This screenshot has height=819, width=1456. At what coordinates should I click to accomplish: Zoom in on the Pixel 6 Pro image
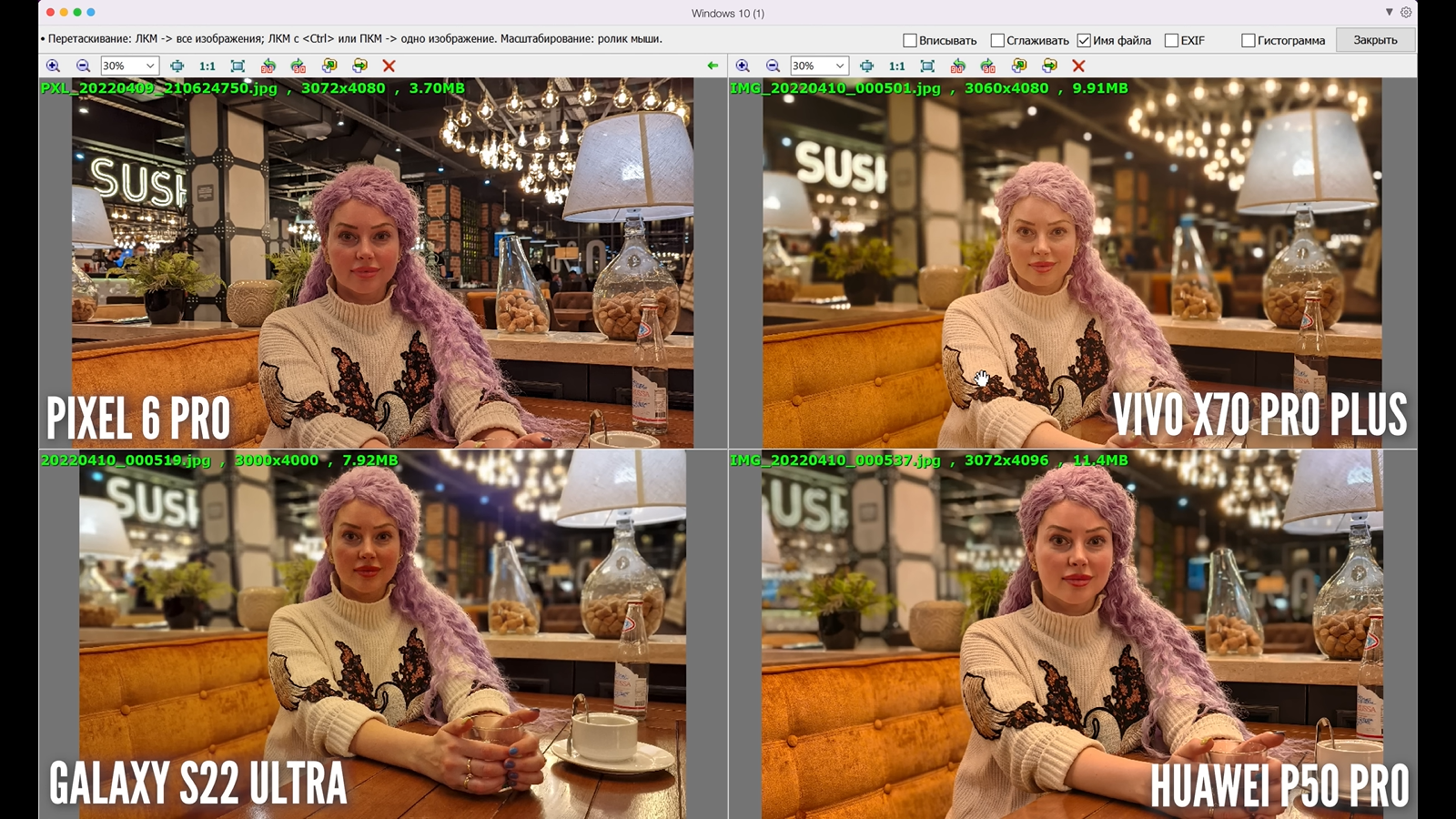click(x=53, y=66)
